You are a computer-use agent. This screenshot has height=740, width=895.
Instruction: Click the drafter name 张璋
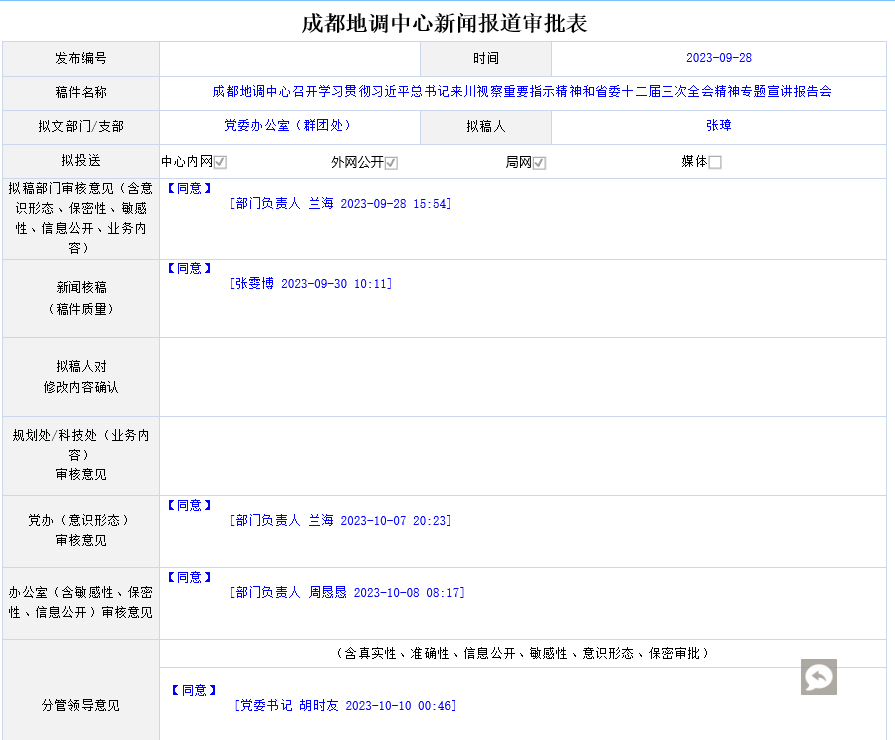[718, 126]
